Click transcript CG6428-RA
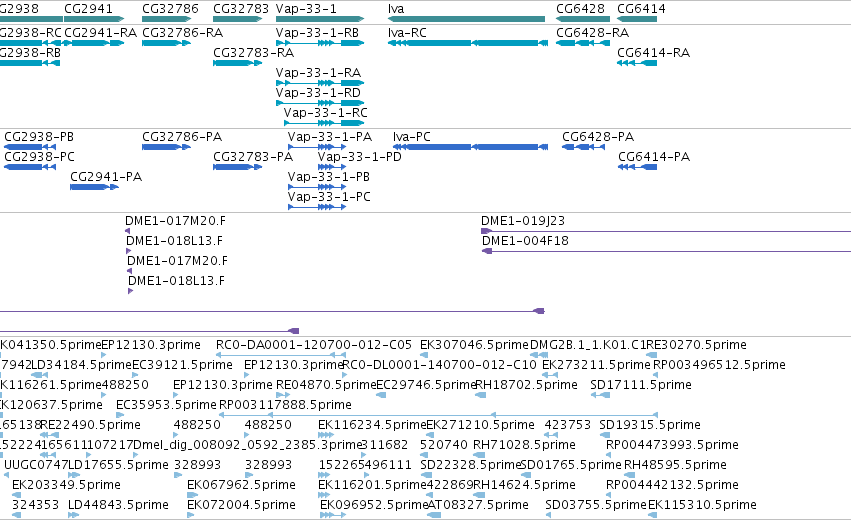Screen dimensions: 851x520 point(593,33)
